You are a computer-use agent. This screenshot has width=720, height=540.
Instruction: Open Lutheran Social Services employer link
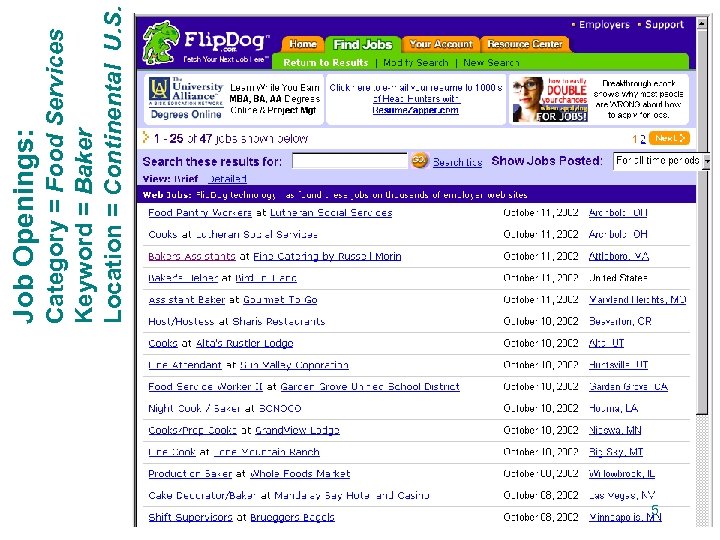(331, 213)
